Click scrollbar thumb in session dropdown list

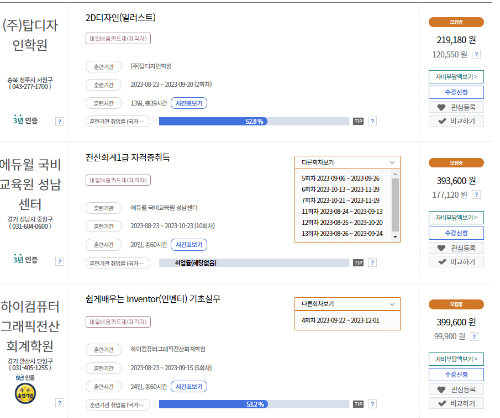pyautogui.click(x=395, y=205)
